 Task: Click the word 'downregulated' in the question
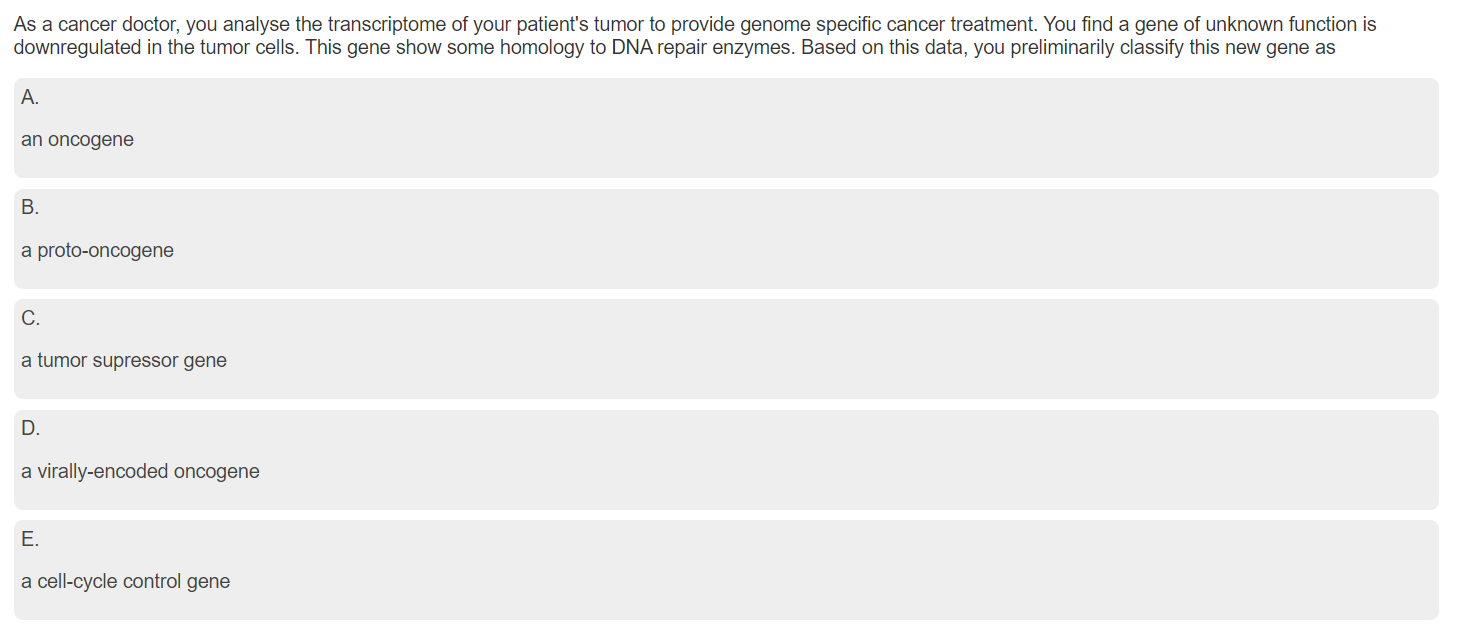(75, 48)
